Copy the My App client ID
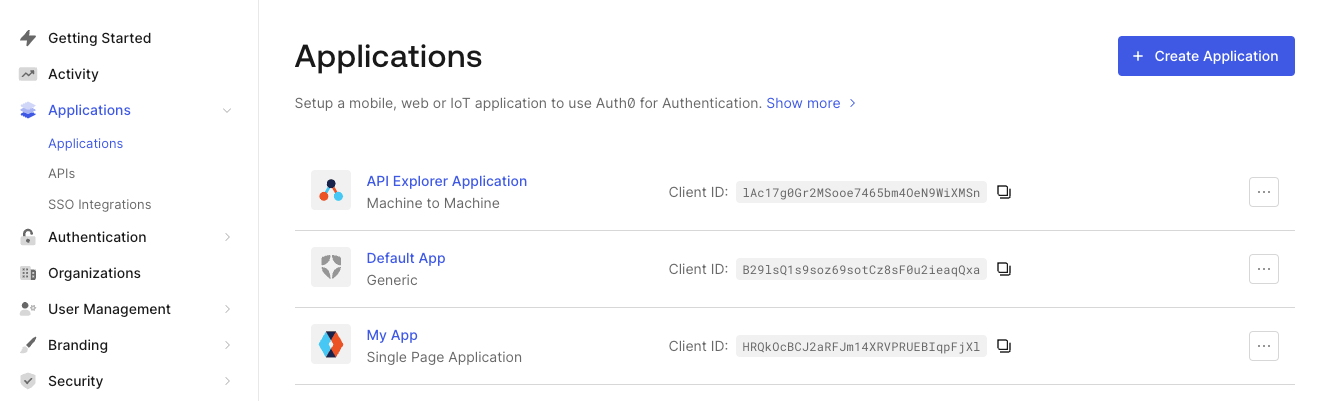This screenshot has width=1326, height=401. click(x=1004, y=346)
